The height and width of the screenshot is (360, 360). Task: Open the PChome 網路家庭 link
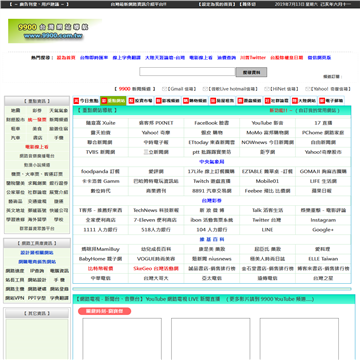tap(323, 133)
